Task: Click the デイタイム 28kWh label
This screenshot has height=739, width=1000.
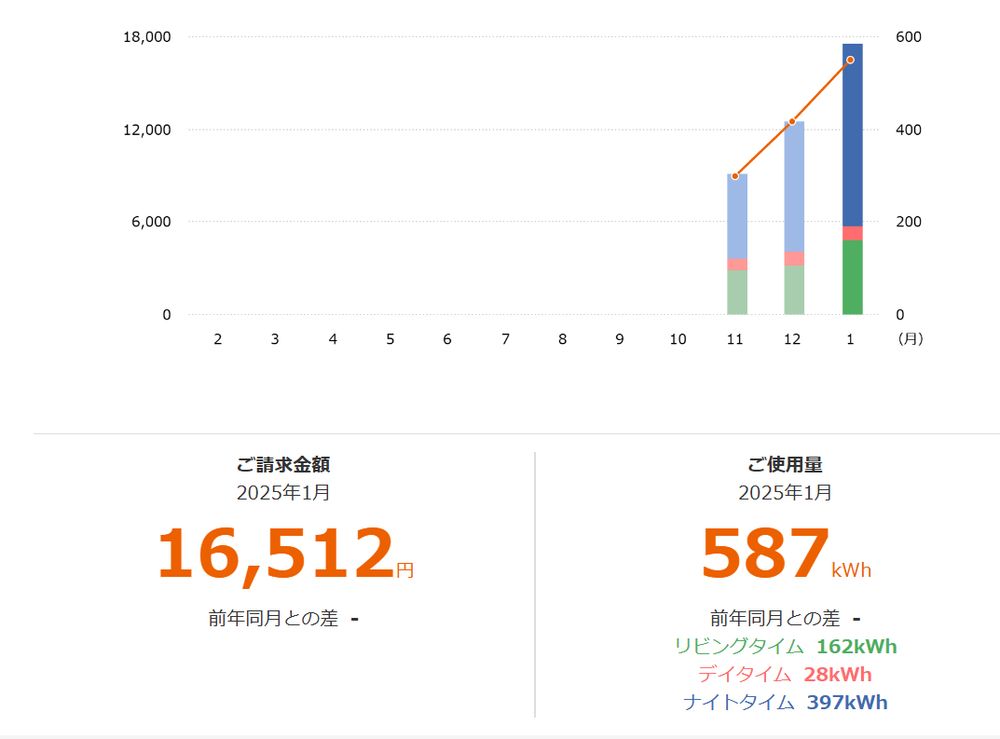Action: pos(784,675)
